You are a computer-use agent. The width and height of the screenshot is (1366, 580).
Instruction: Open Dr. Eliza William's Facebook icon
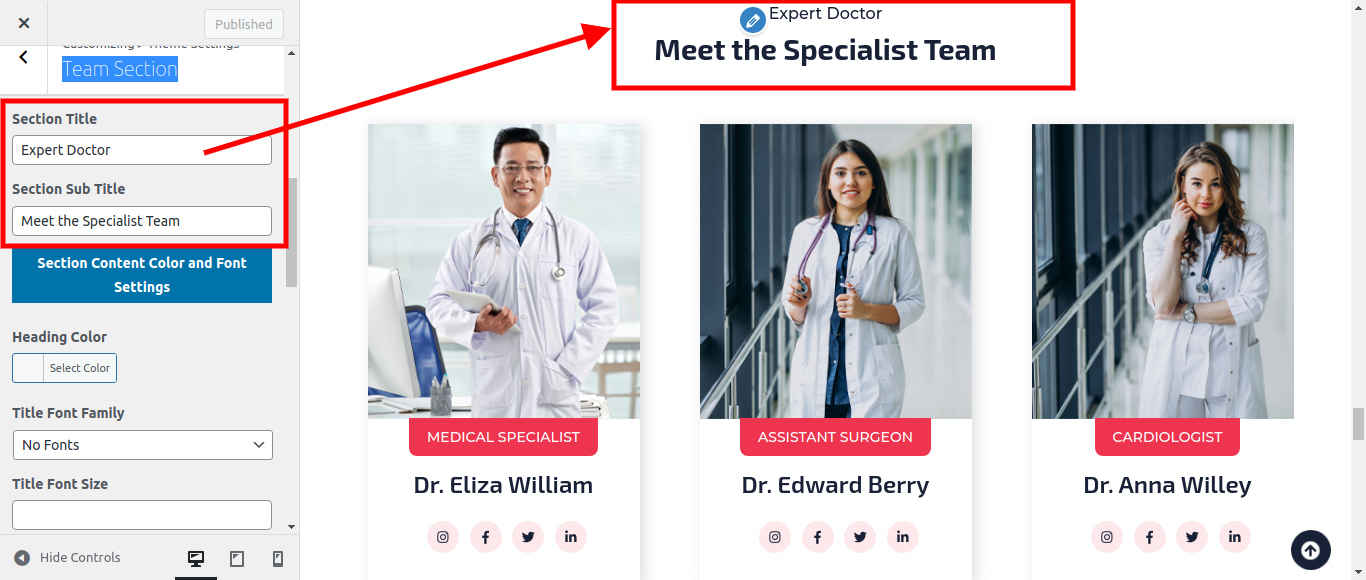tap(485, 537)
